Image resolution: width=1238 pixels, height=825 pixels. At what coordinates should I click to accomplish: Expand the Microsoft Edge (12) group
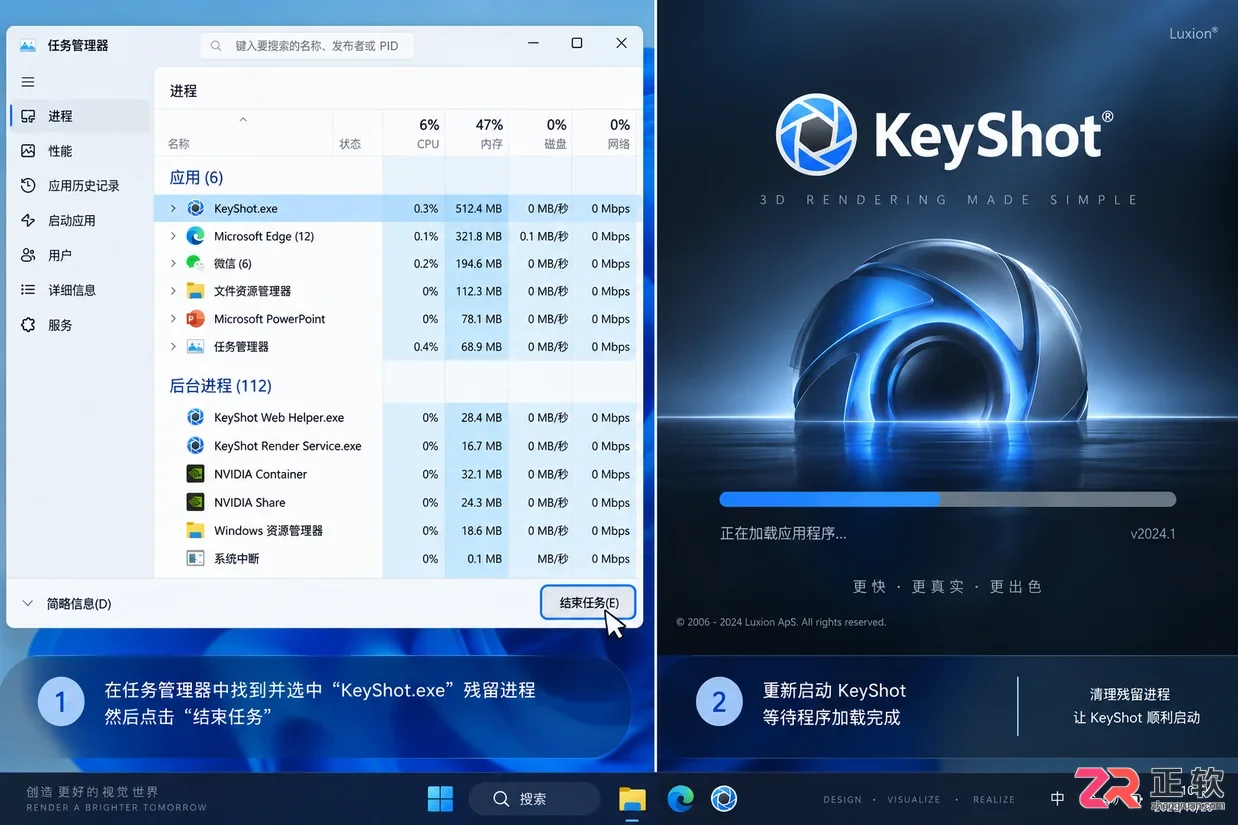173,236
